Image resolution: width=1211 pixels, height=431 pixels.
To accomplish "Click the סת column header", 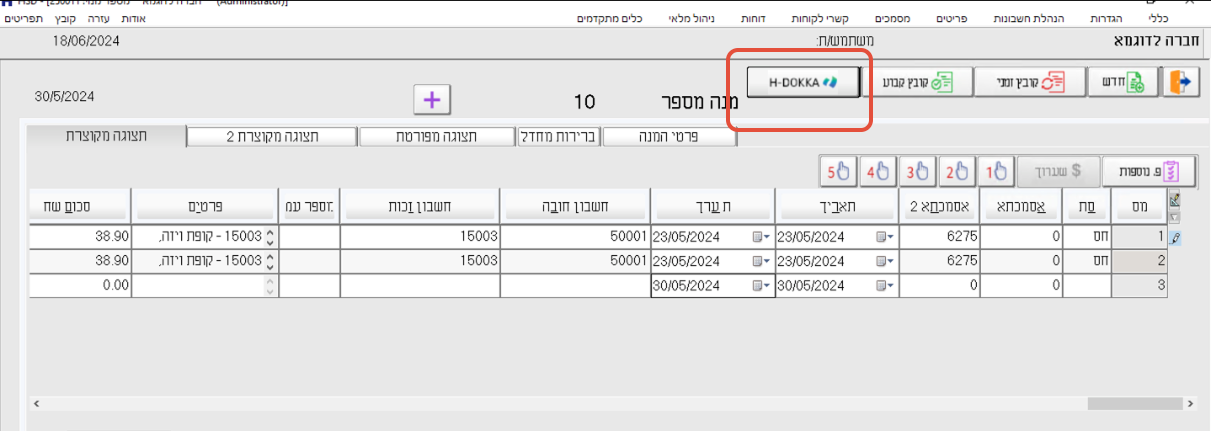I will coord(1088,207).
